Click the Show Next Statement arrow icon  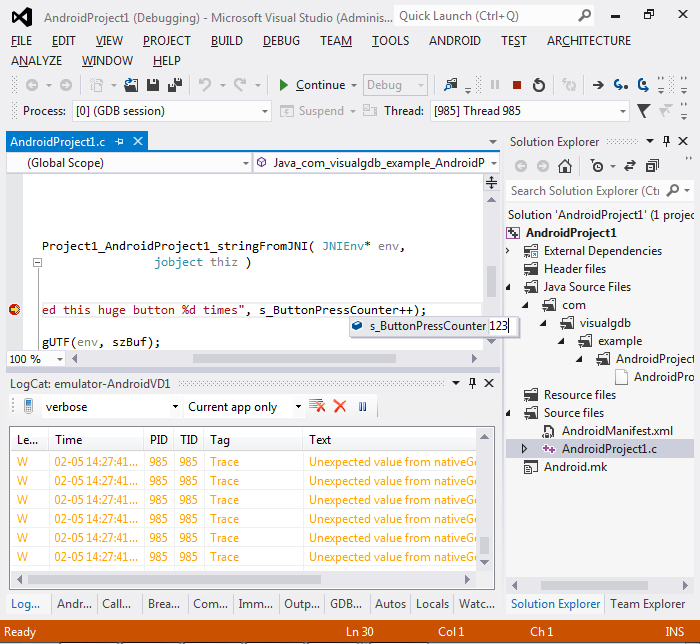pos(598,85)
